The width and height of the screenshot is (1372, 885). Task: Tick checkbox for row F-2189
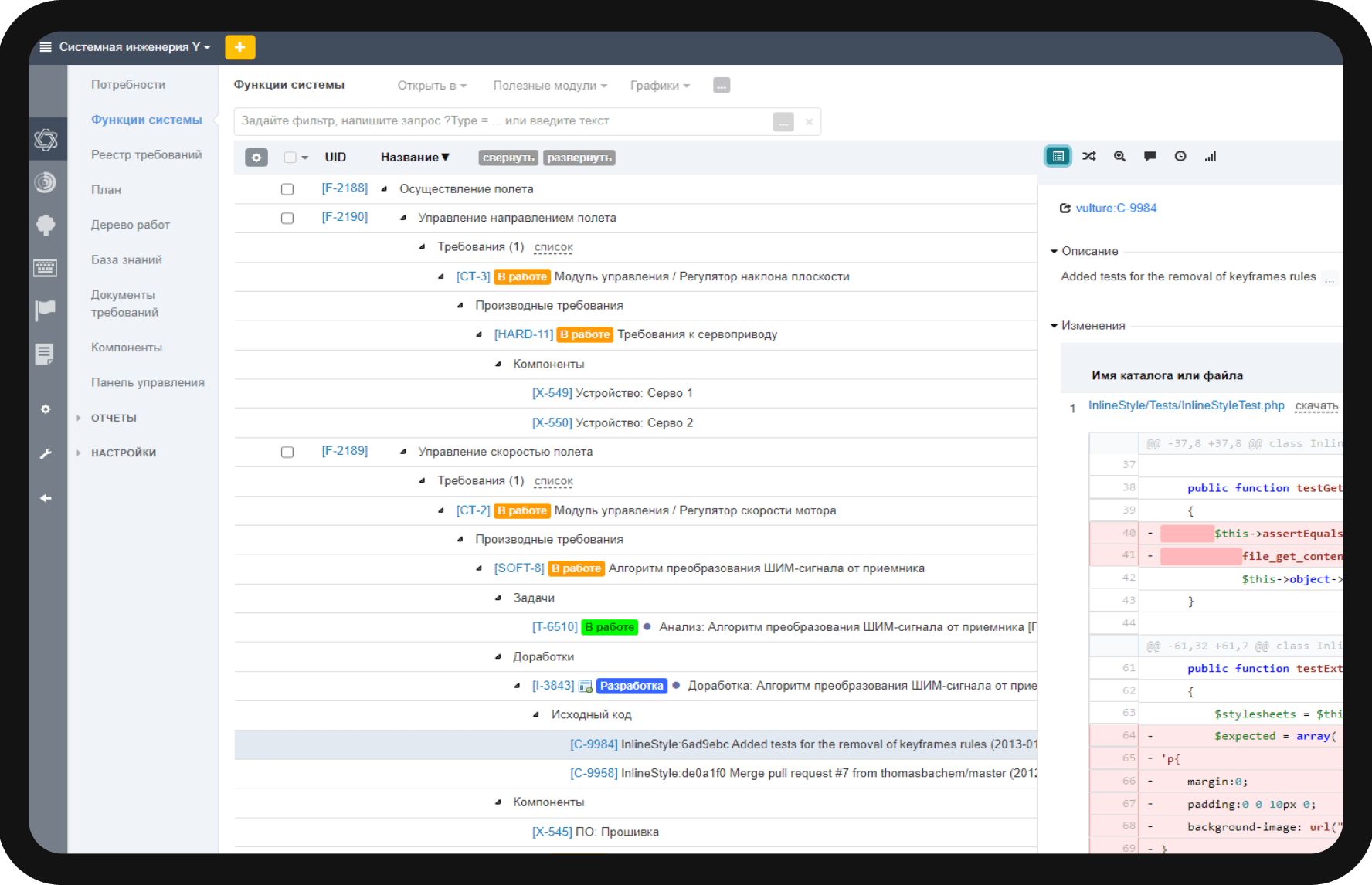click(287, 453)
